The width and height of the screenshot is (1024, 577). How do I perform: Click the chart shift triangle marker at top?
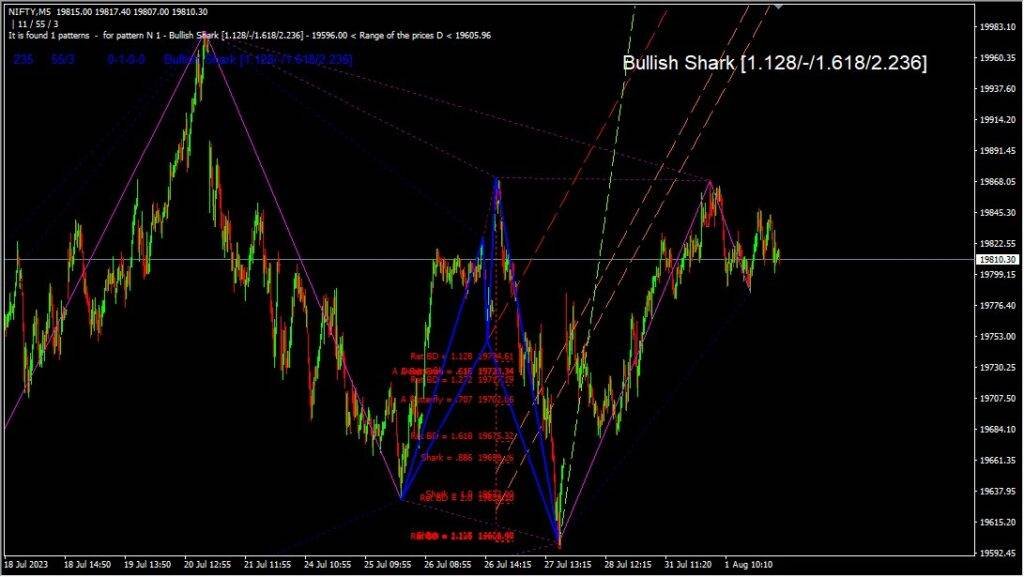(778, 6)
